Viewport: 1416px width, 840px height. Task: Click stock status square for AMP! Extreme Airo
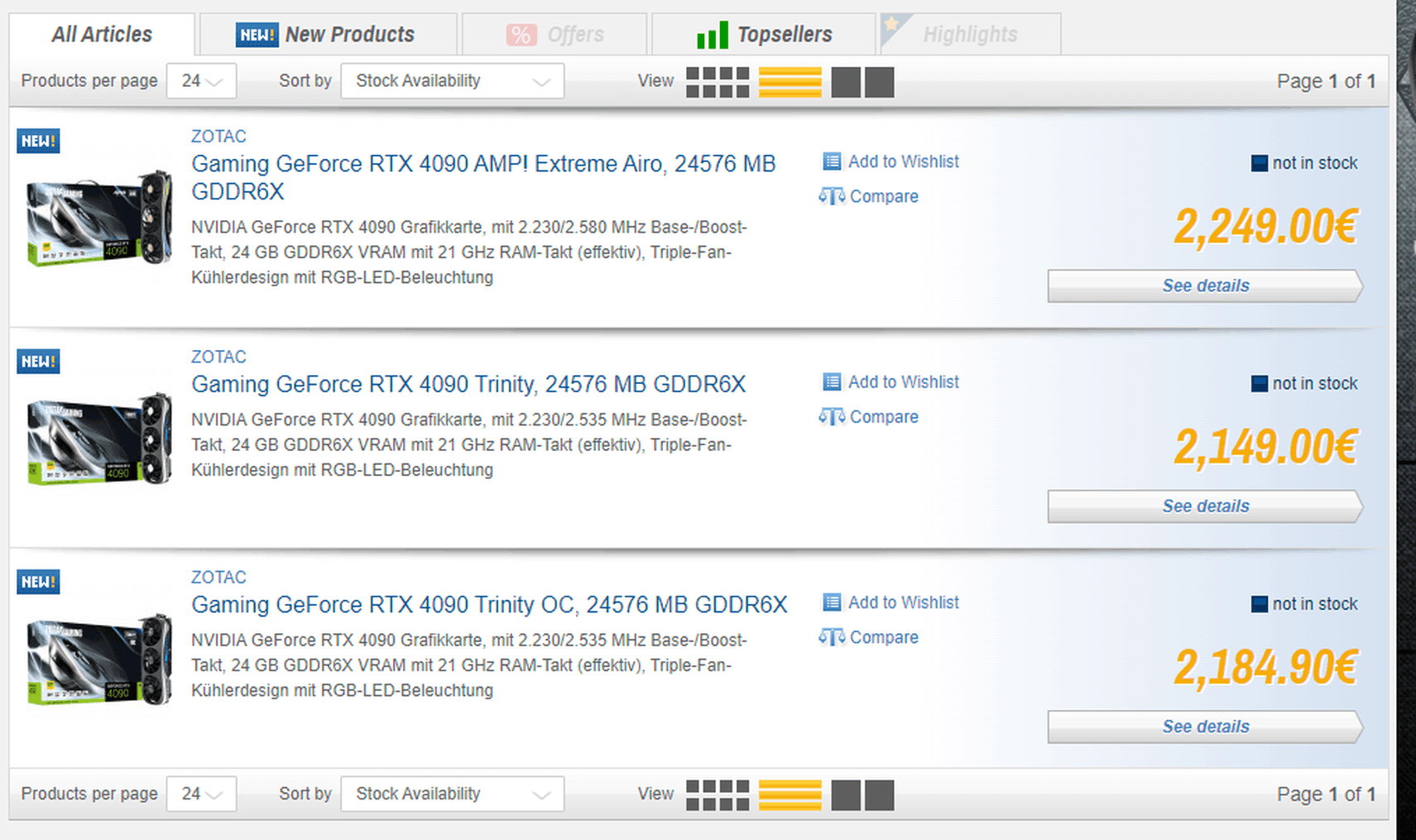[1260, 163]
